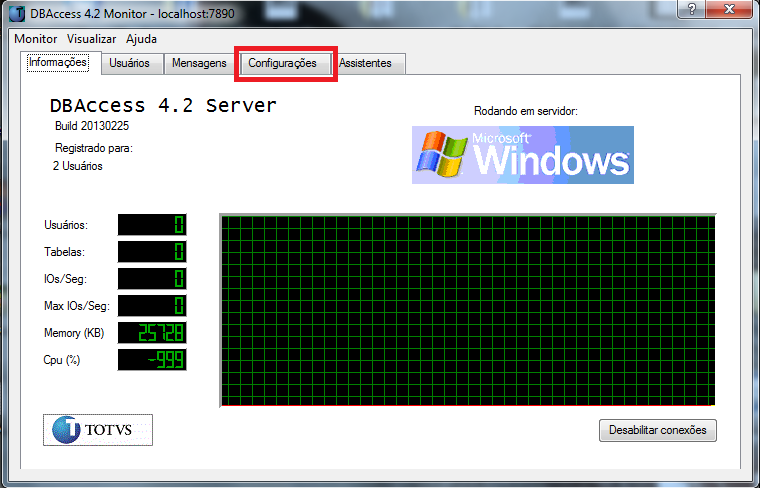Click the Desabilitar conexões button
The width and height of the screenshot is (760, 488).
tap(658, 430)
